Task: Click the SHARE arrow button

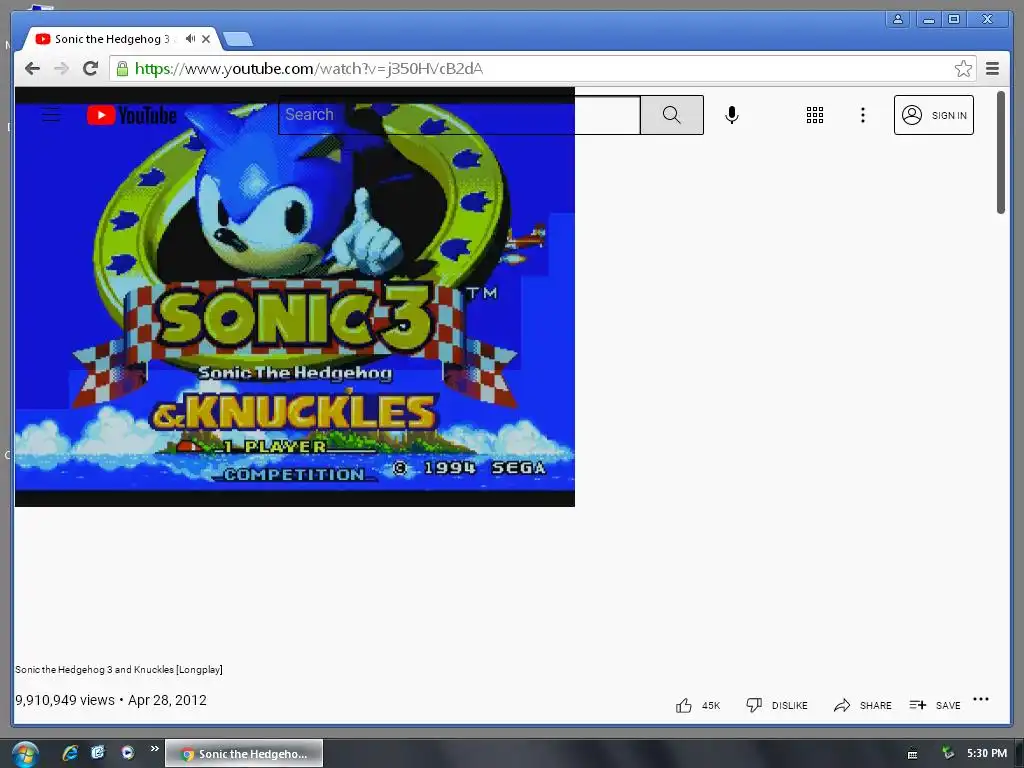Action: [x=862, y=705]
